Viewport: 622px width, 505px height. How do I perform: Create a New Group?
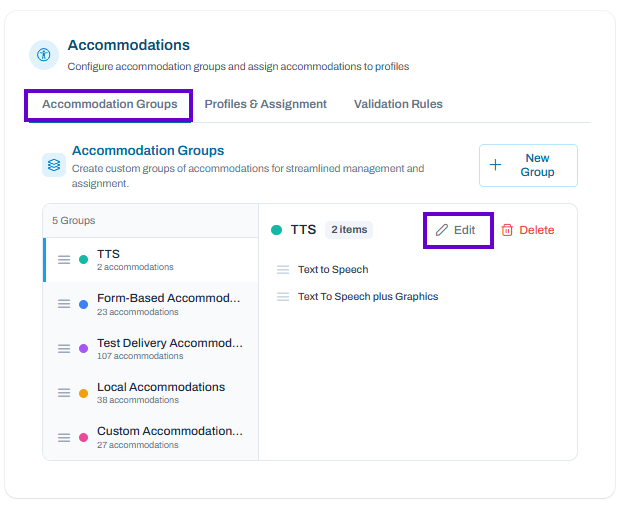pyautogui.click(x=528, y=165)
